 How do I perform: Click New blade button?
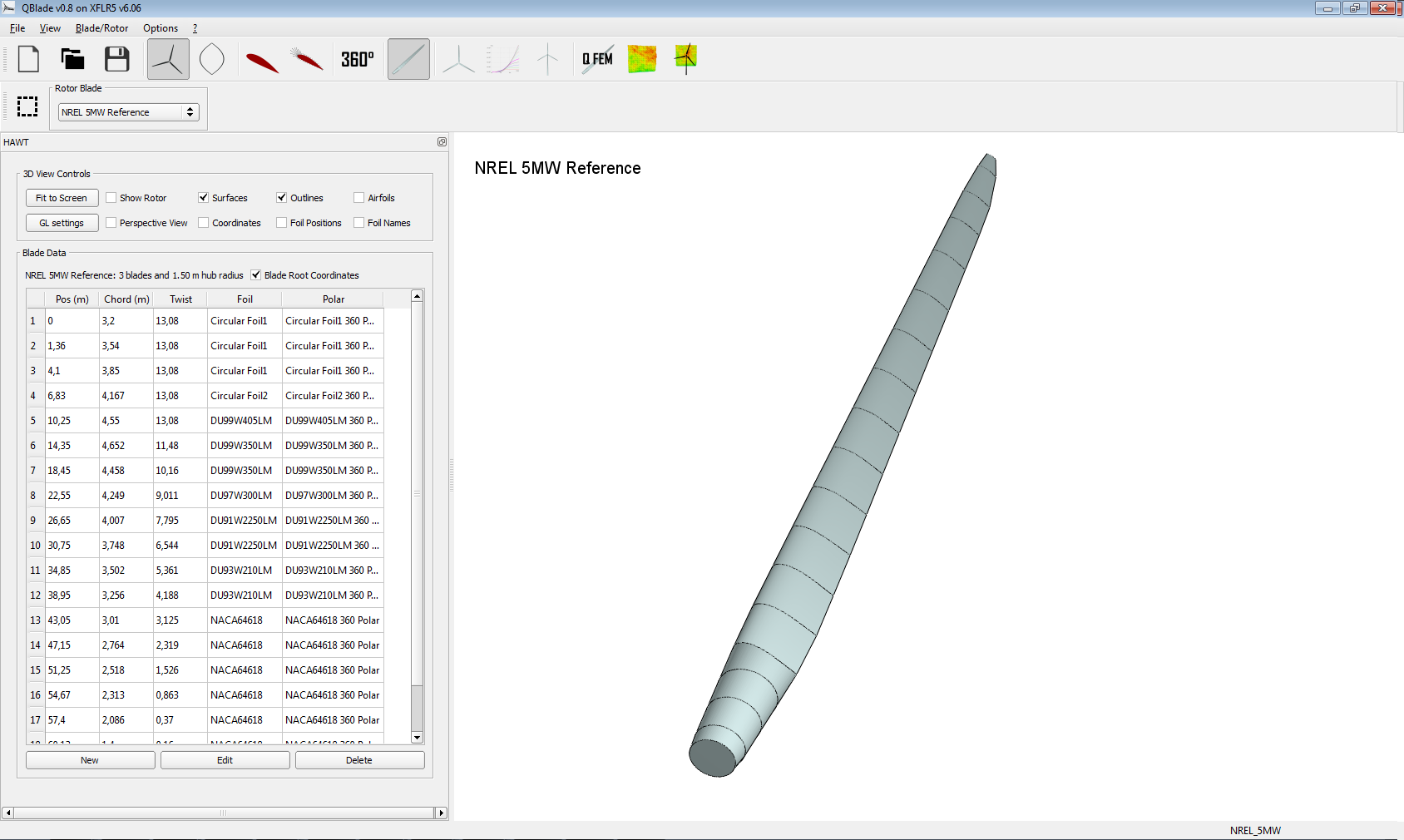click(x=90, y=760)
